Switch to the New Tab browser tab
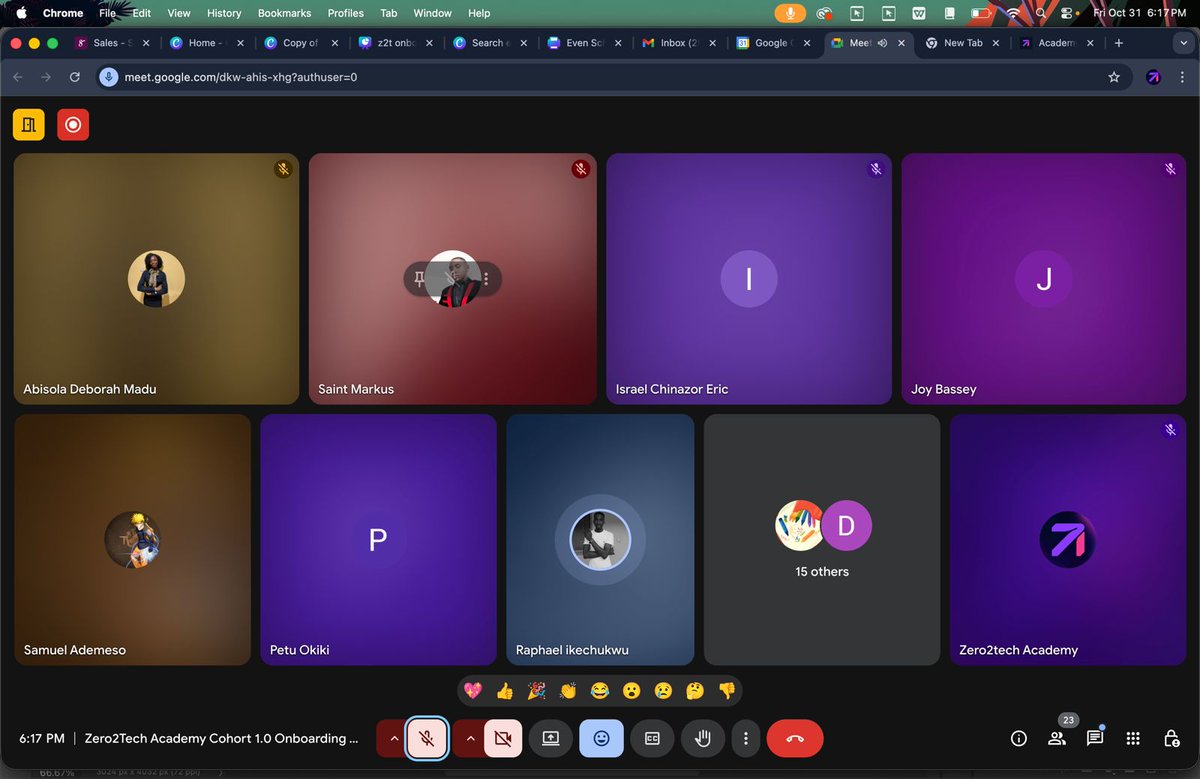The image size is (1200, 779). [960, 43]
